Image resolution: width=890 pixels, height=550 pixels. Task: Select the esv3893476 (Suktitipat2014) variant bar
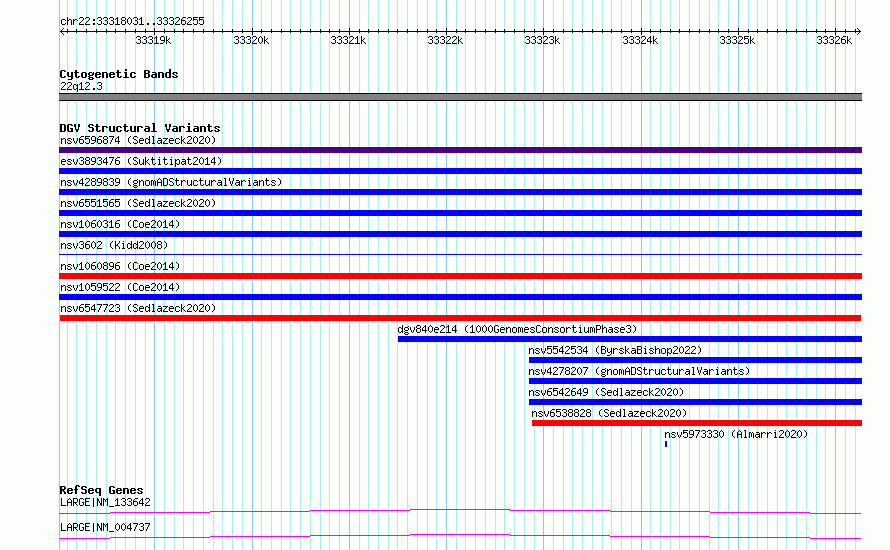pyautogui.click(x=460, y=171)
